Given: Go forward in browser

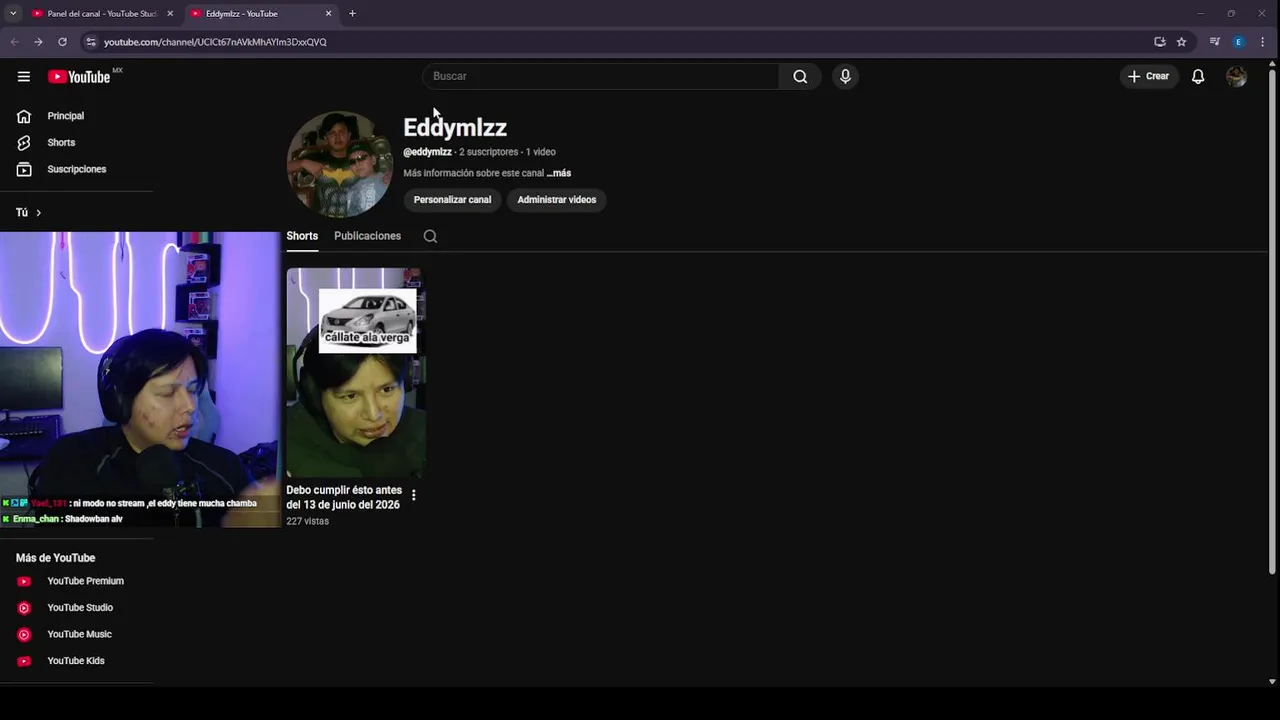Looking at the screenshot, I should pyautogui.click(x=38, y=42).
